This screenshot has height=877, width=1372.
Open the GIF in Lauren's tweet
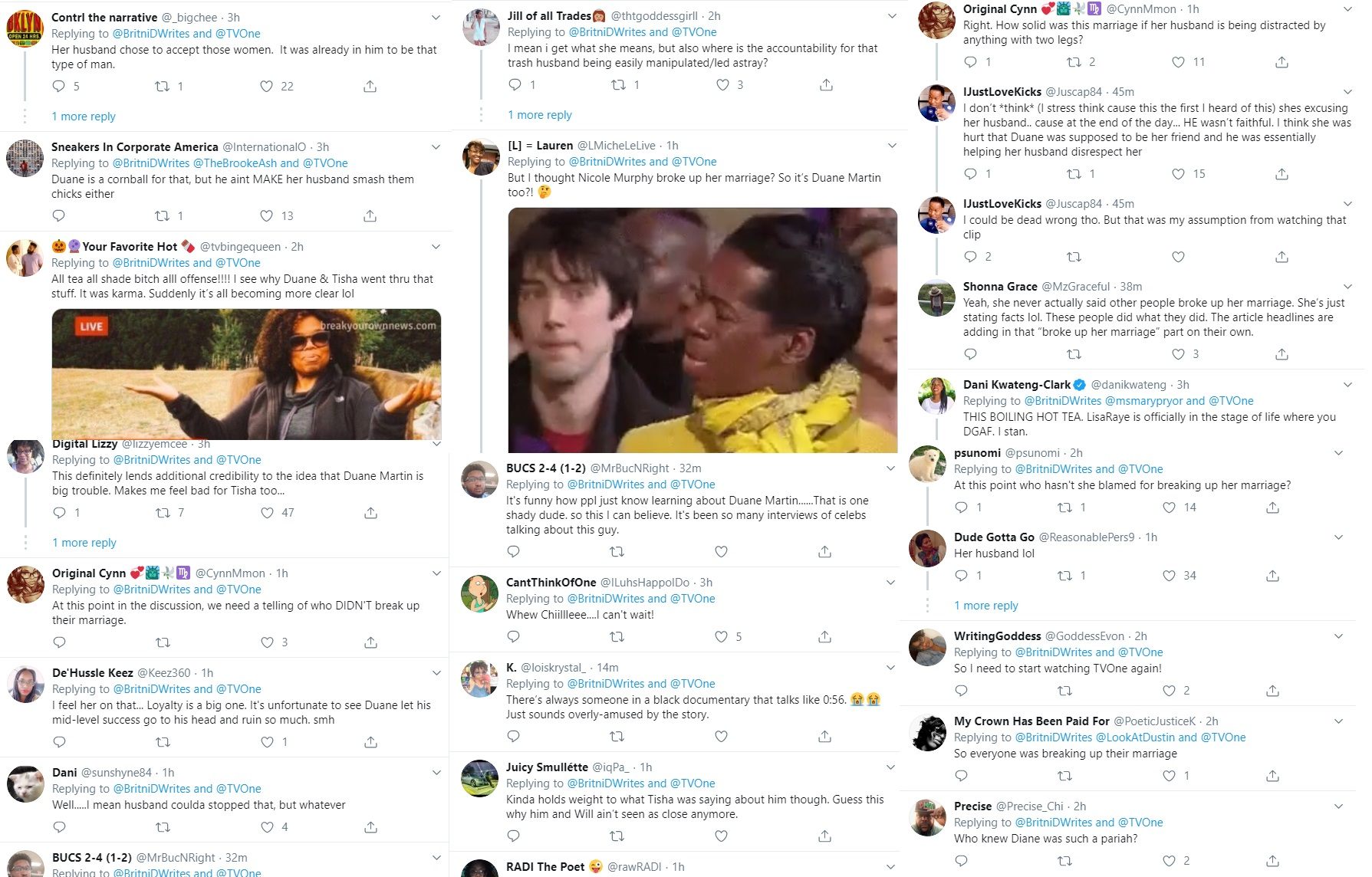point(702,330)
